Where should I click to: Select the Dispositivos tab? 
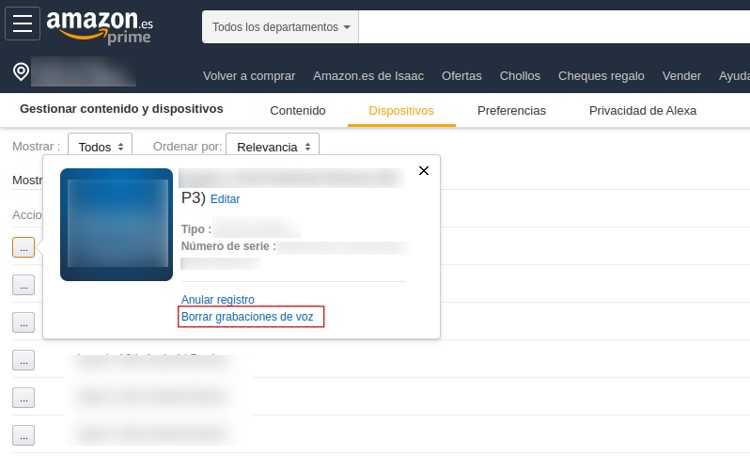(x=401, y=111)
